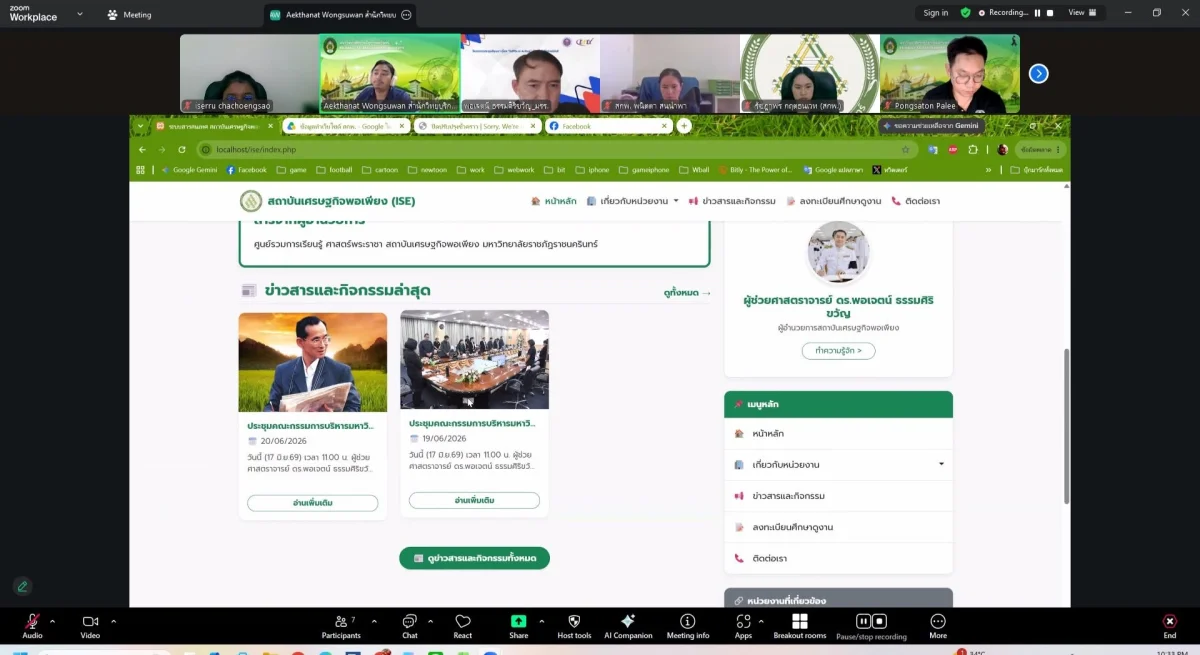Expand เกี่ยวกับหน่วยงาน in the sidebar menu
This screenshot has width=1200, height=655.
(x=838, y=465)
